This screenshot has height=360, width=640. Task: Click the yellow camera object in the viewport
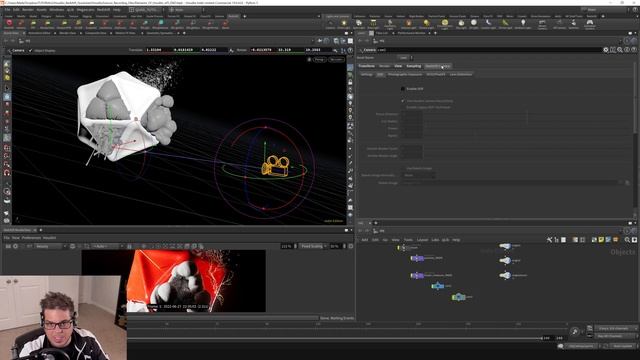click(x=276, y=165)
